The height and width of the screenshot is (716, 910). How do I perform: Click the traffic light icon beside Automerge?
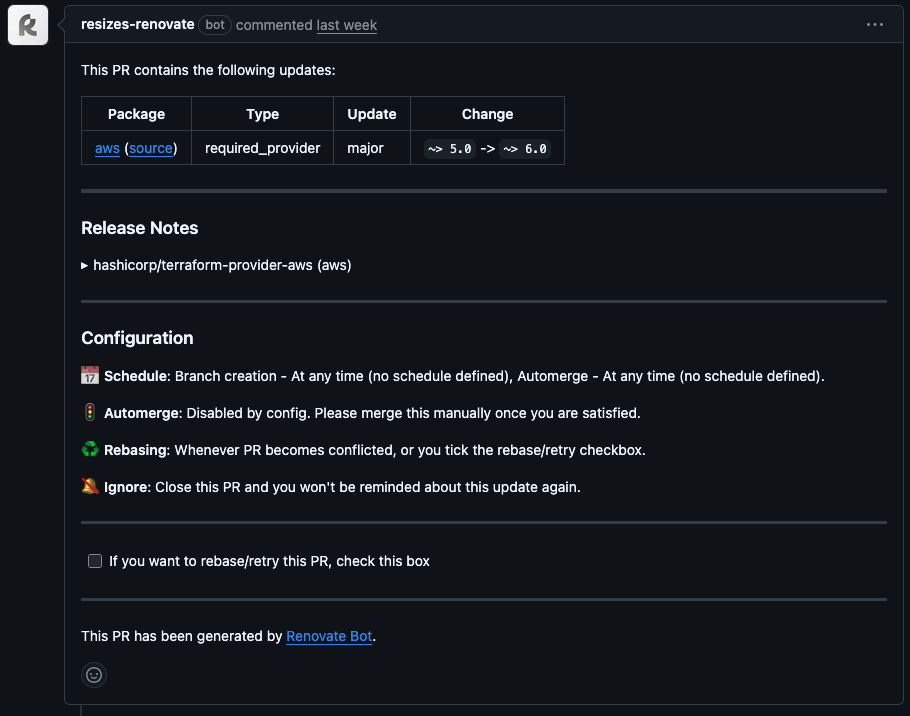[x=90, y=413]
